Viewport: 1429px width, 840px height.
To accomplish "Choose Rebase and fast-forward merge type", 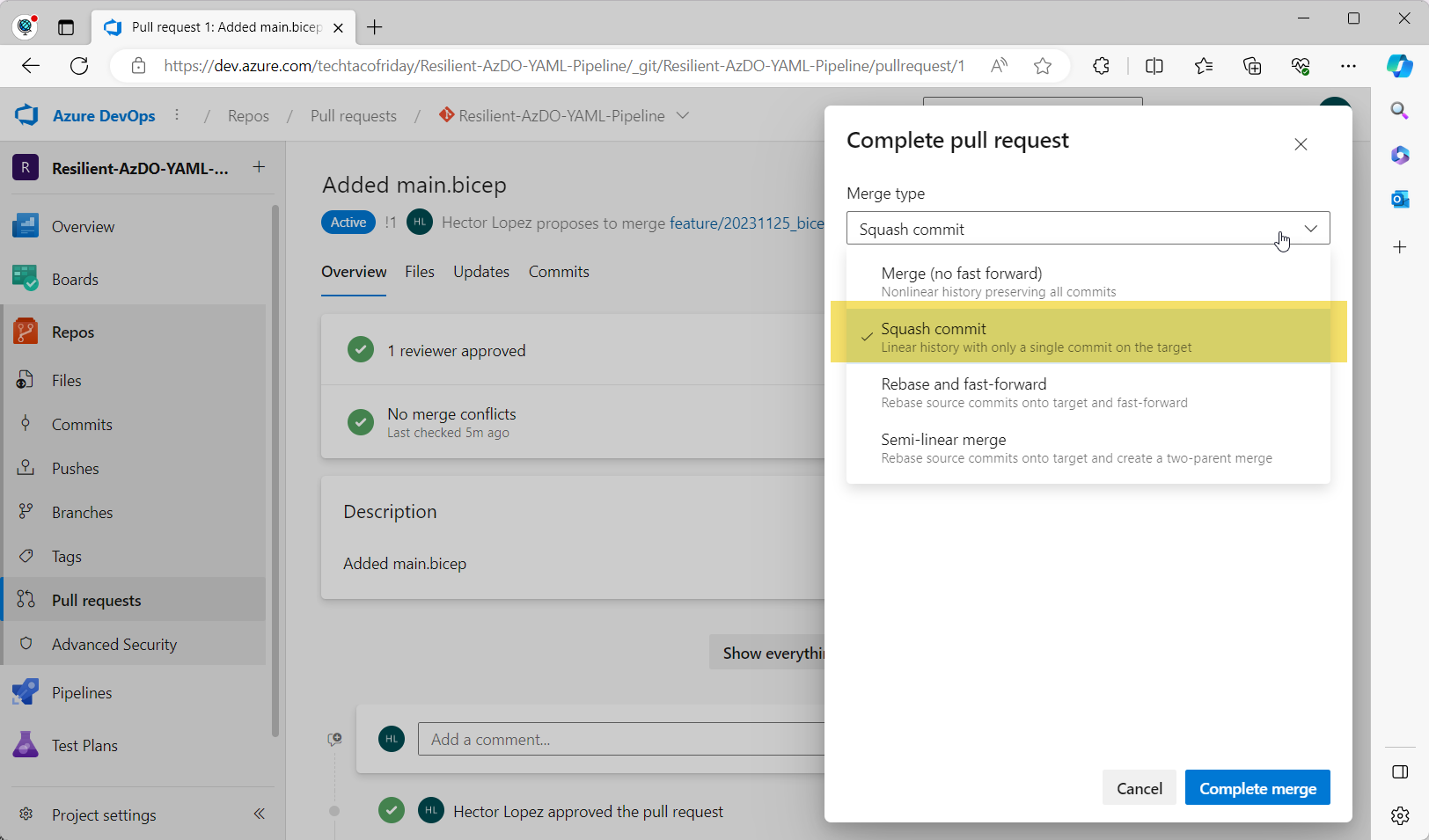I will click(x=1088, y=392).
